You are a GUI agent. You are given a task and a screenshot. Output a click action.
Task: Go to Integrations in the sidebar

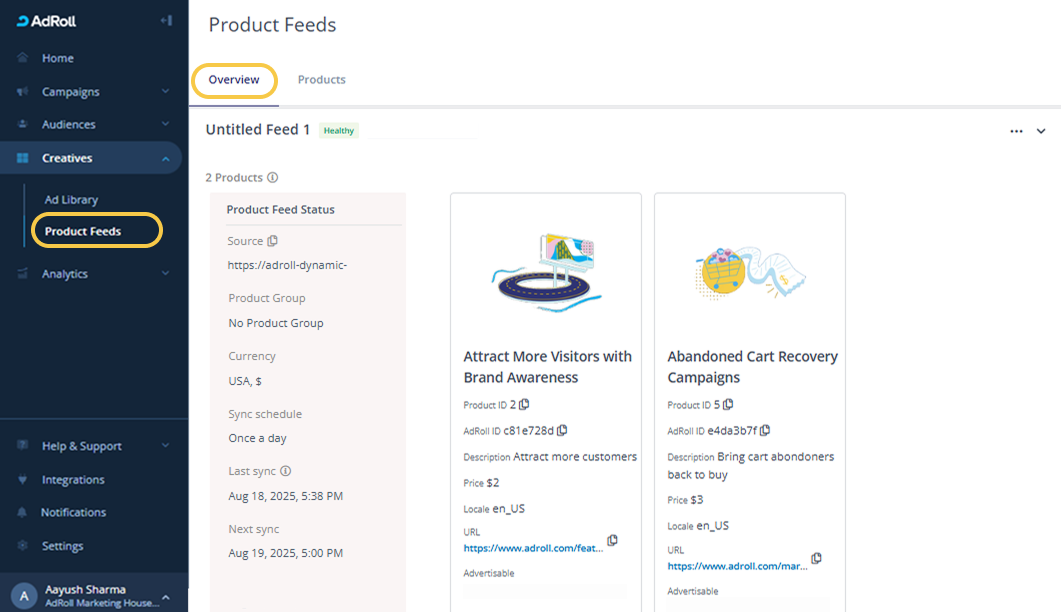click(73, 480)
